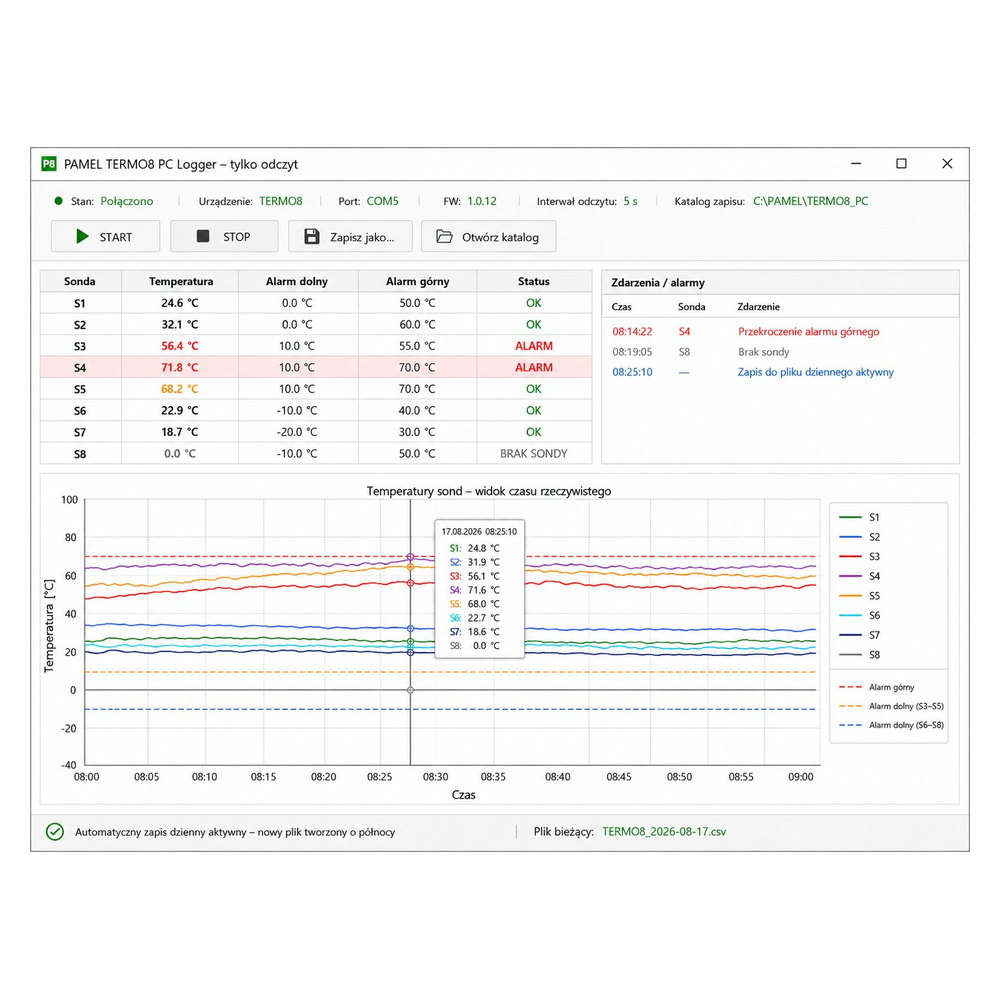
Task: Click the 'Alarm dolny' column header
Action: [x=297, y=281]
